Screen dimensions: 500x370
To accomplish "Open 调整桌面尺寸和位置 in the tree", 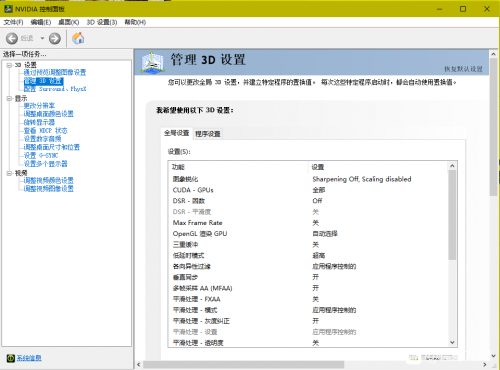I will click(x=52, y=147).
